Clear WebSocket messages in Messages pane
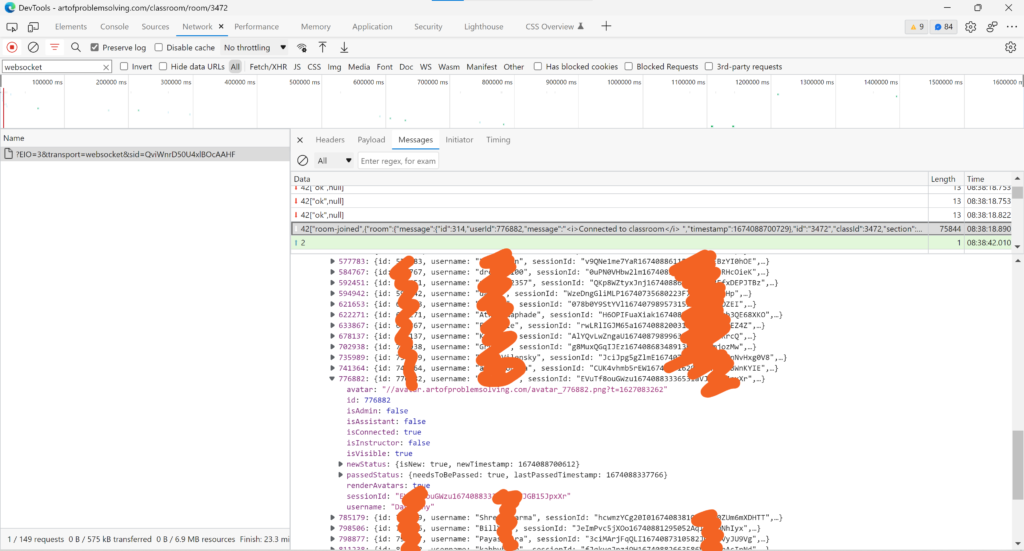 303,160
